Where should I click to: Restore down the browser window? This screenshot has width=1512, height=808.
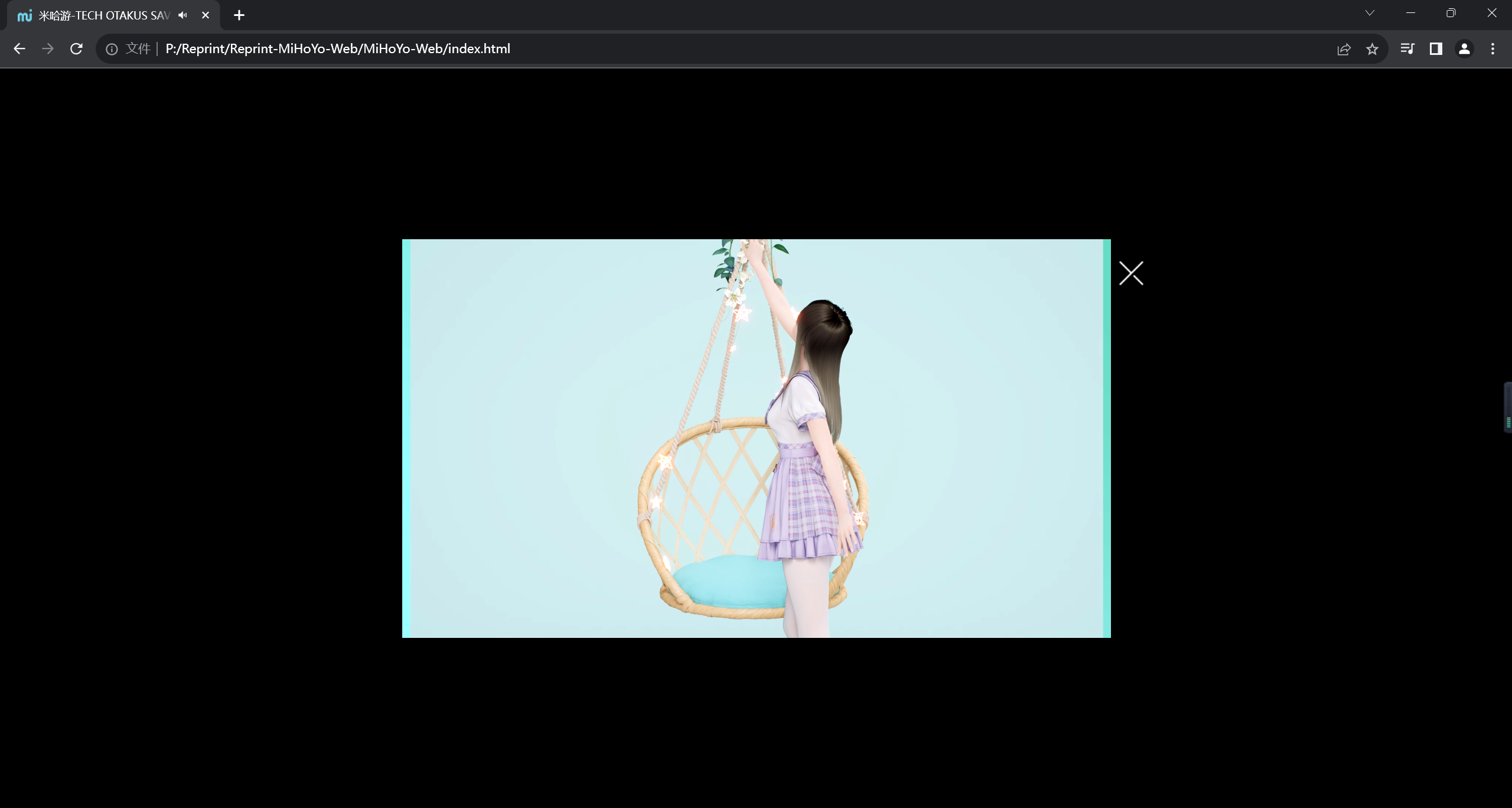tap(1451, 13)
